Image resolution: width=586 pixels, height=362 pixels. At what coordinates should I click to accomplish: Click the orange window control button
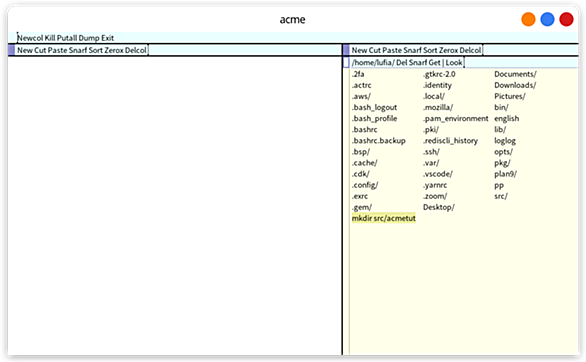pos(528,19)
